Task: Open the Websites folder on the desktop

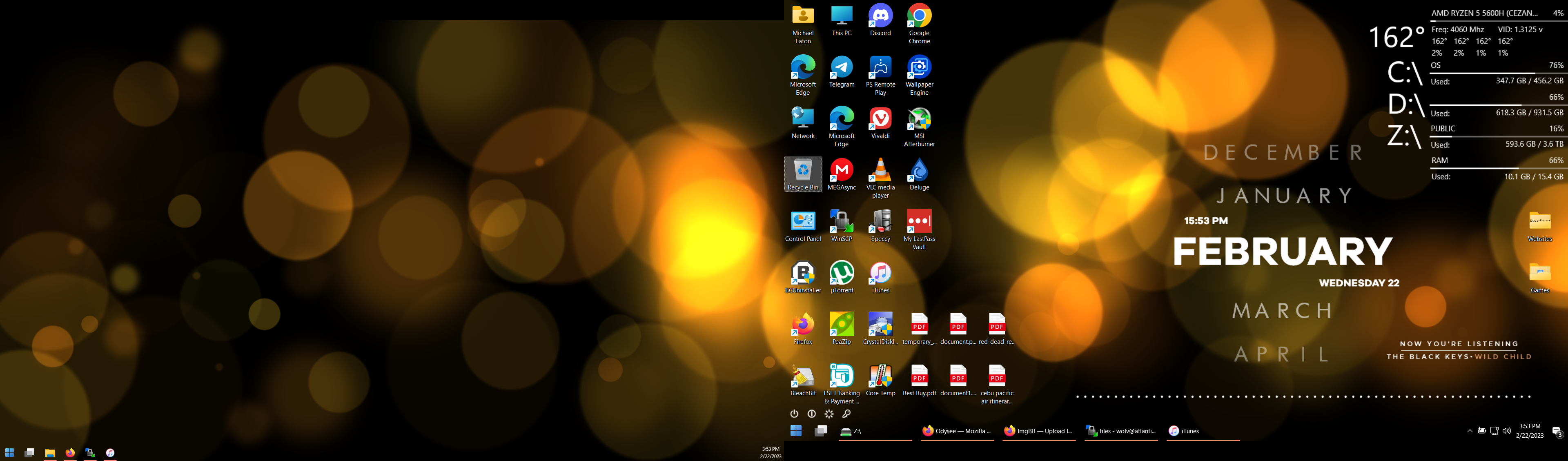Action: (x=1540, y=227)
